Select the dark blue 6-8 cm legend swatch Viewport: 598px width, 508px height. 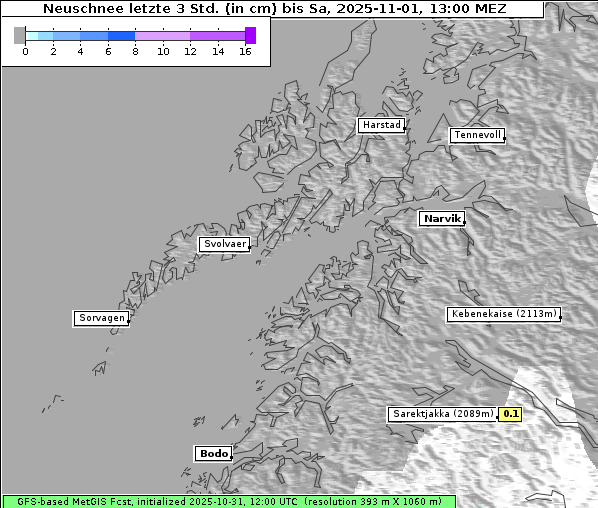pyautogui.click(x=122, y=36)
